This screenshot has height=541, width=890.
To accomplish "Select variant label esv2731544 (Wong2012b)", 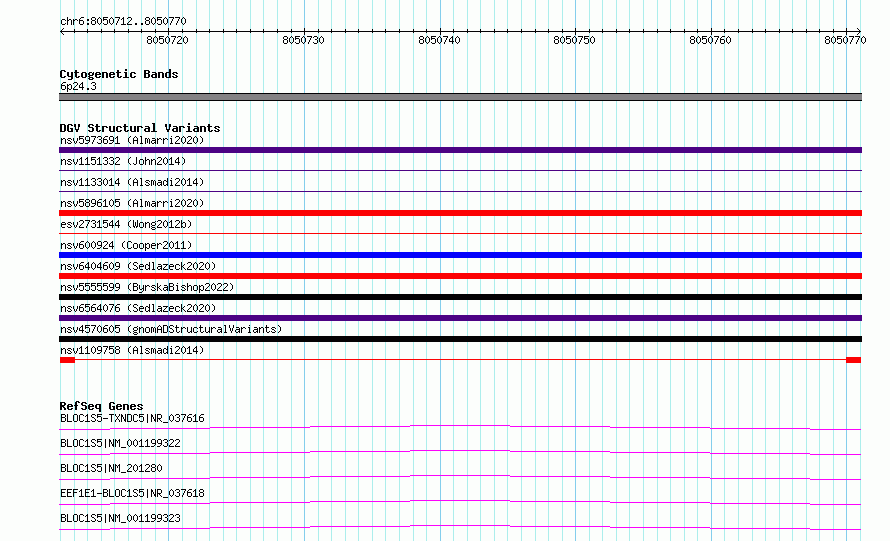I will click(x=126, y=224).
